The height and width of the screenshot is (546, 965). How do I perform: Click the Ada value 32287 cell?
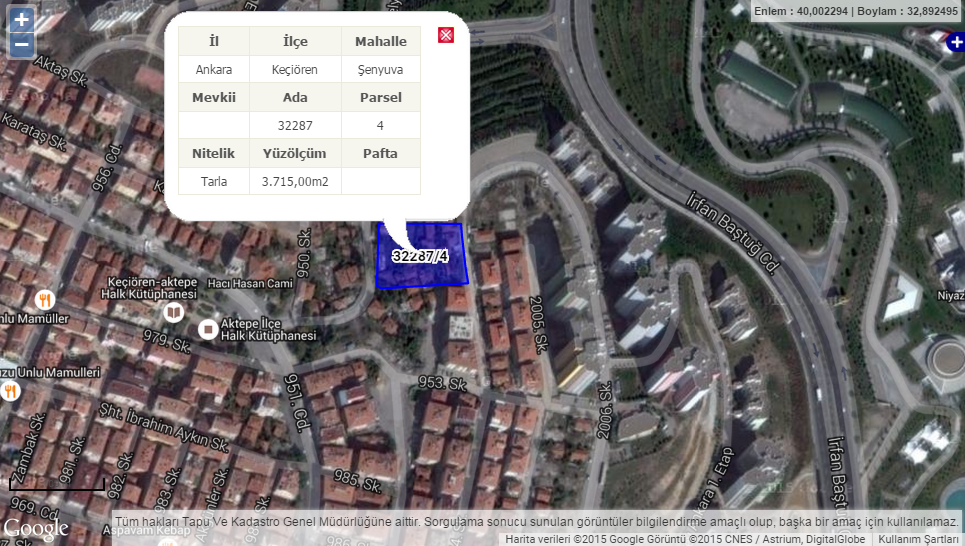(x=295, y=126)
